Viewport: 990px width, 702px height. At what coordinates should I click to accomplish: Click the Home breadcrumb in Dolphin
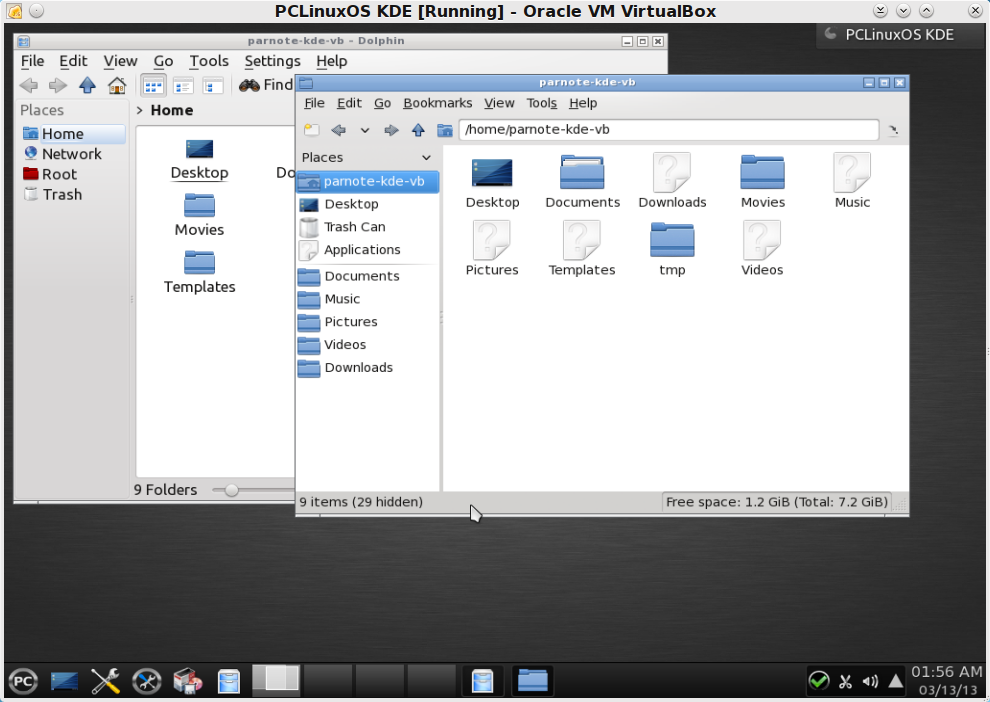pos(172,110)
